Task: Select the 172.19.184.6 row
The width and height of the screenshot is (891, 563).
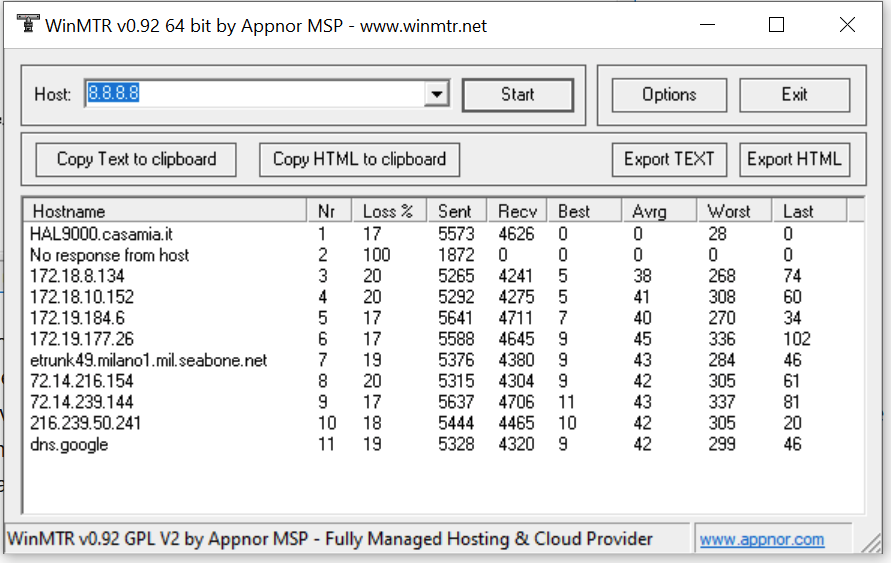Action: pos(443,318)
